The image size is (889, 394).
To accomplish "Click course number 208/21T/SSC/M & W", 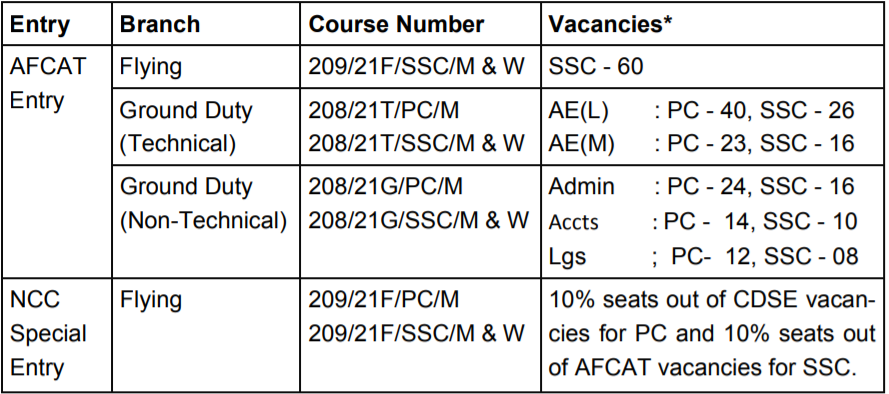I will [x=416, y=143].
